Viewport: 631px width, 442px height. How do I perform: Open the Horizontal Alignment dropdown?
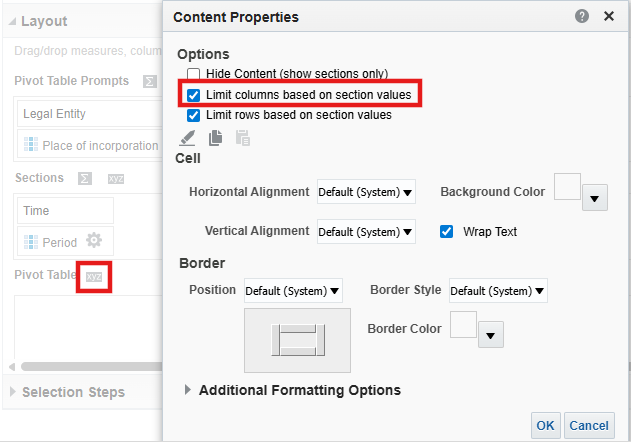click(x=365, y=191)
